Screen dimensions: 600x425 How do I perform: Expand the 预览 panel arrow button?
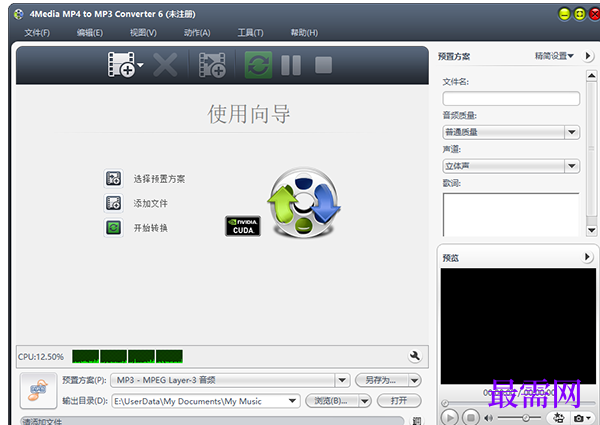click(587, 257)
